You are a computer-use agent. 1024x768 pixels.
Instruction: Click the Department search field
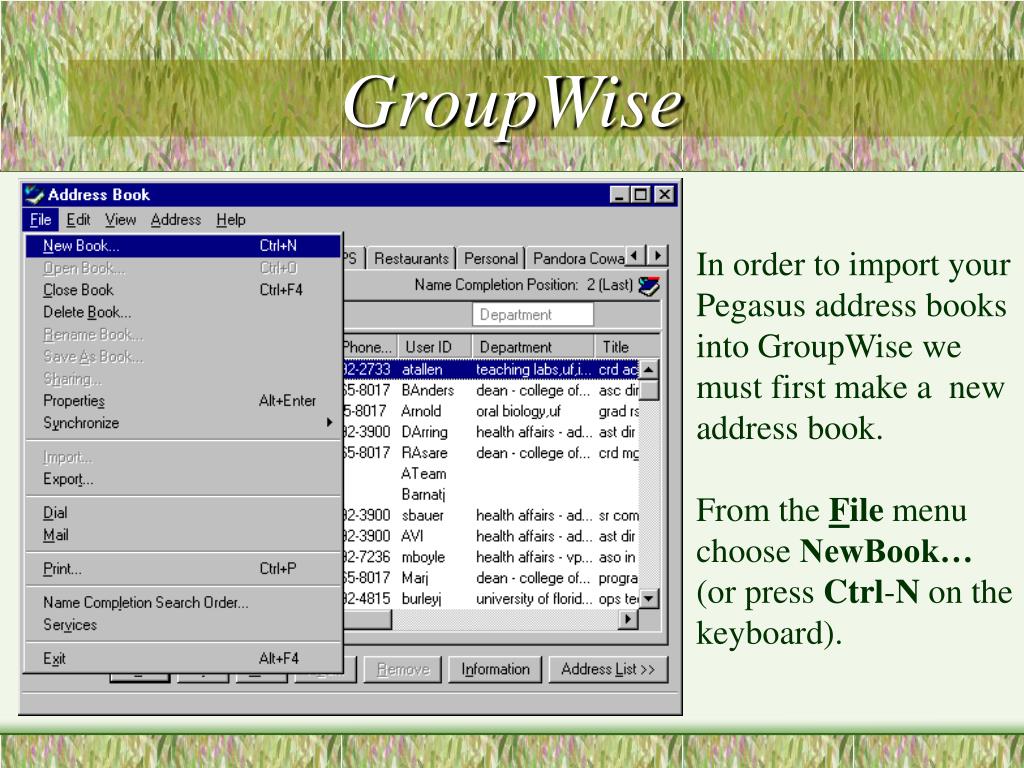click(x=533, y=314)
